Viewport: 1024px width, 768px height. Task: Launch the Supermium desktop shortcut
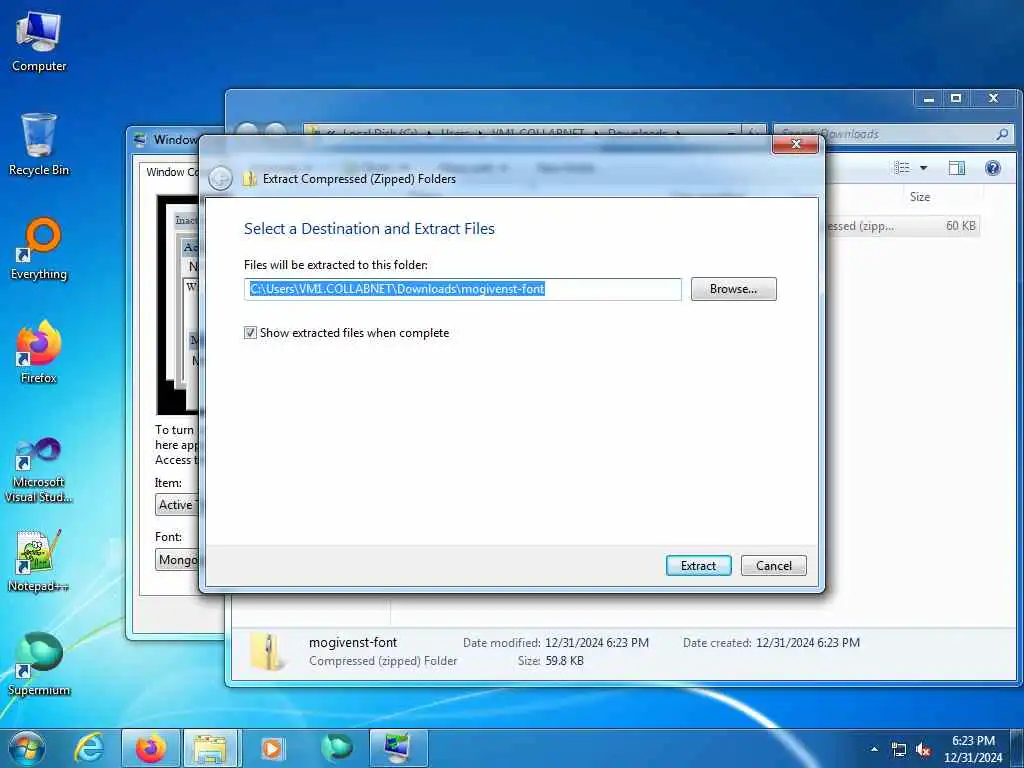coord(39,665)
